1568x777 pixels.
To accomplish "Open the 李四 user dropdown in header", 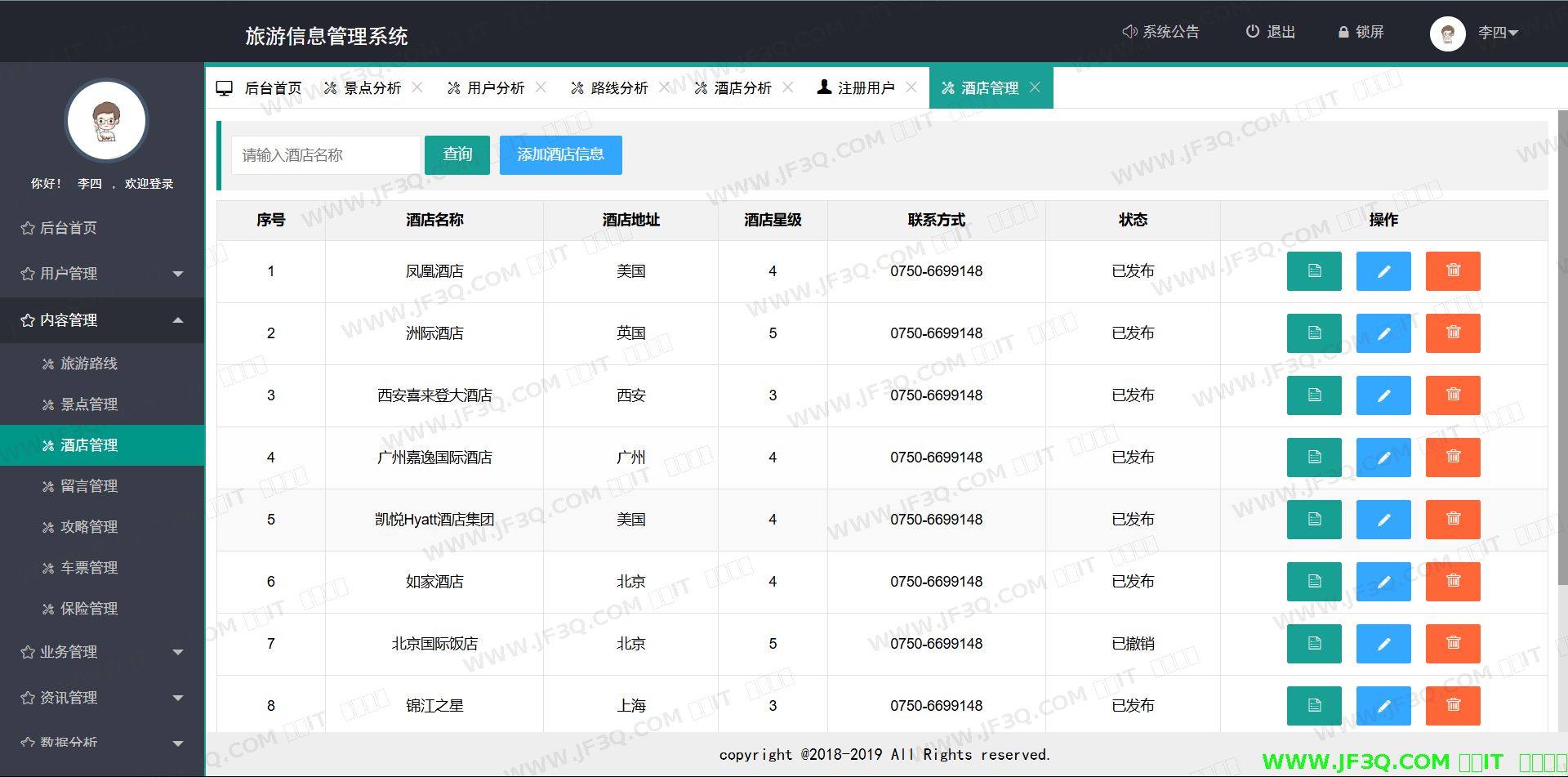I will 1497,33.
